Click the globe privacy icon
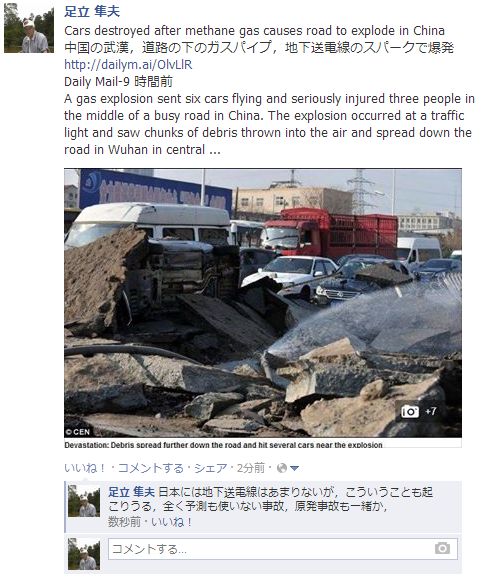Image resolution: width=486 pixels, height=582 pixels. 282,468
